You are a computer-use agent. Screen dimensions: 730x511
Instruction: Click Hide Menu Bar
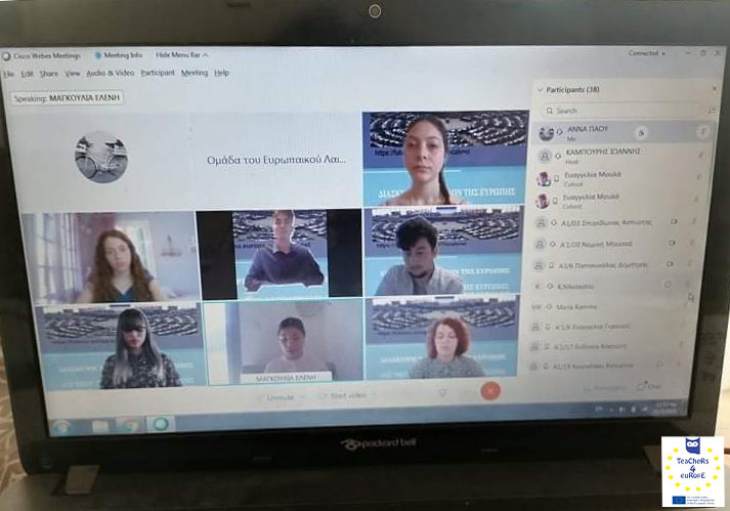181,55
